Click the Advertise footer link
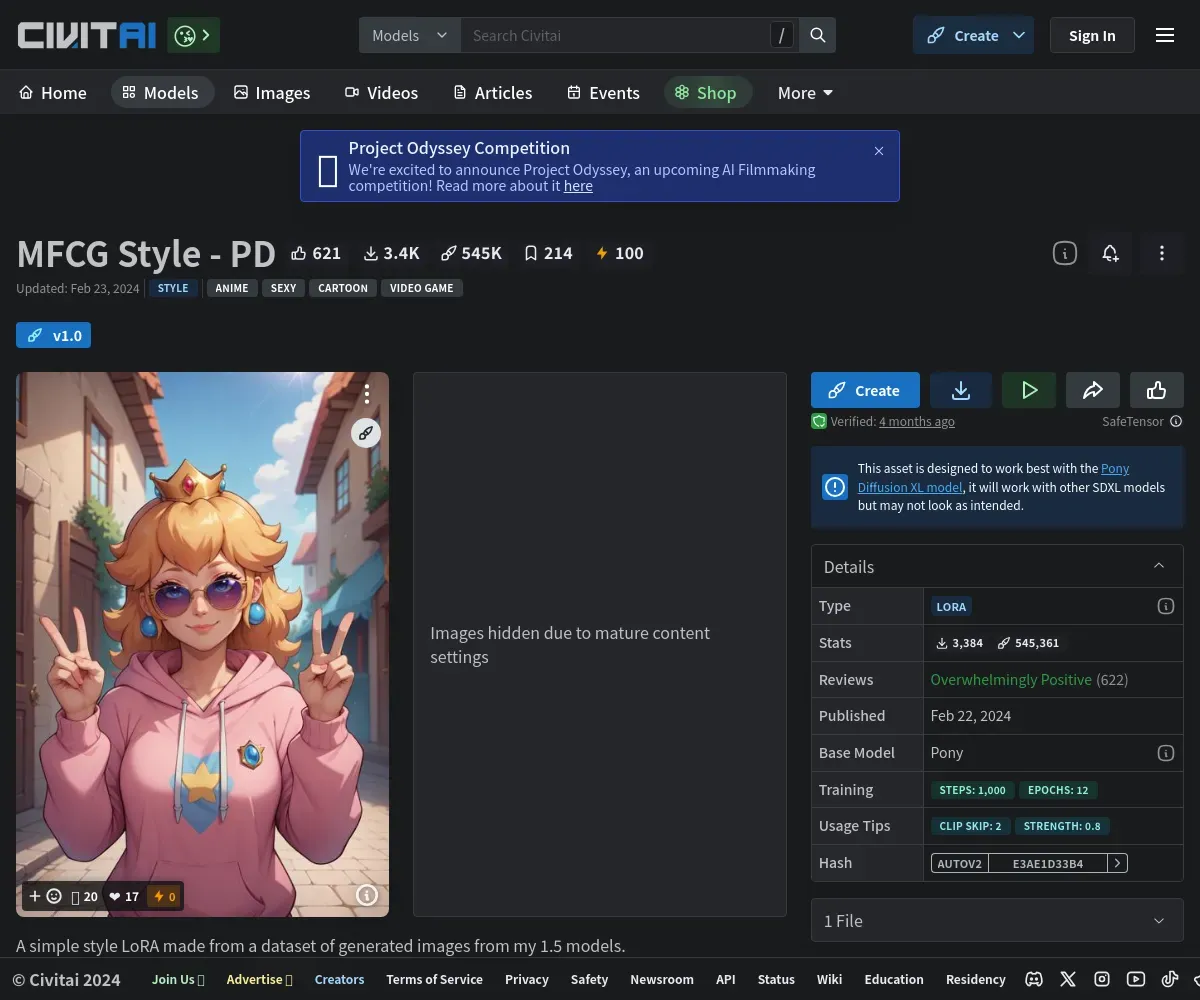The height and width of the screenshot is (1000, 1200). pos(259,980)
